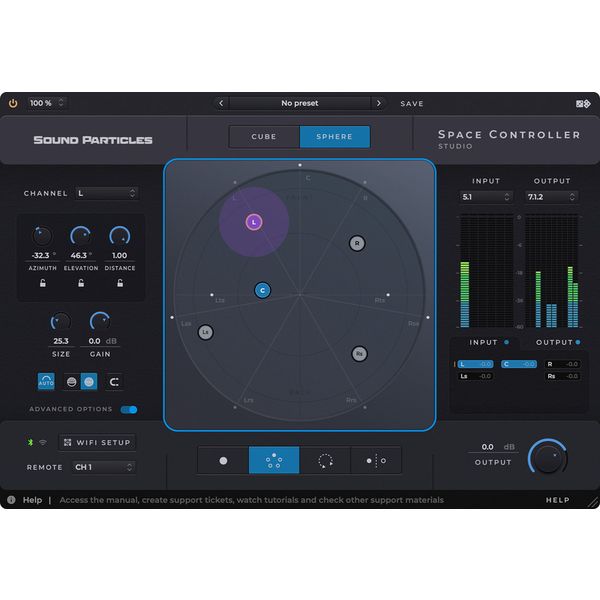Click HELP in the bottom bar
The image size is (600, 600).
coord(558,500)
